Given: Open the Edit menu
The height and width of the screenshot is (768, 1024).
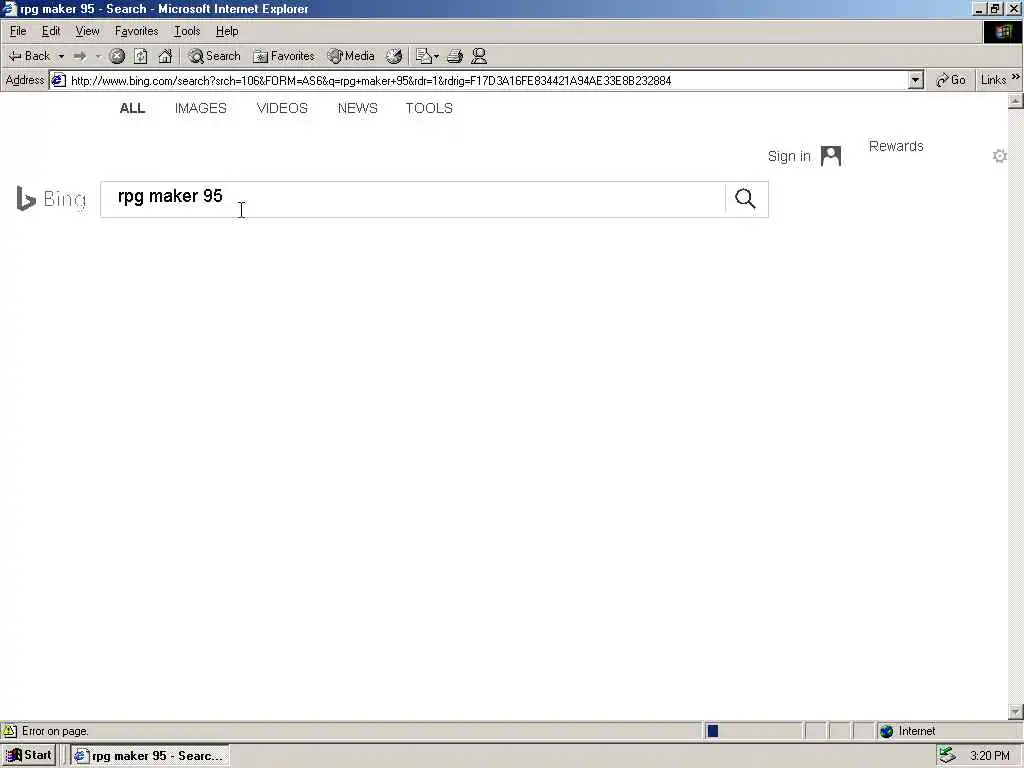Looking at the screenshot, I should (51, 31).
